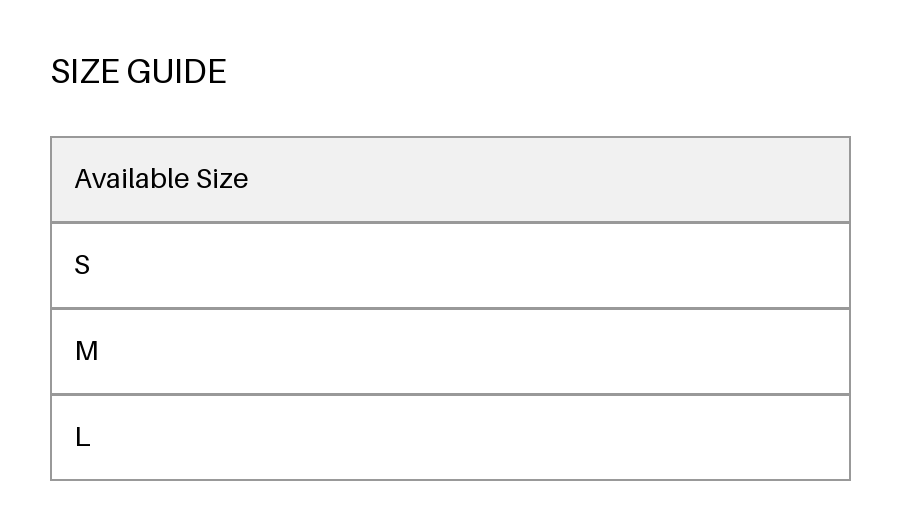900x530 pixels.
Task: Click the word Available in the header
Action: click(x=132, y=179)
